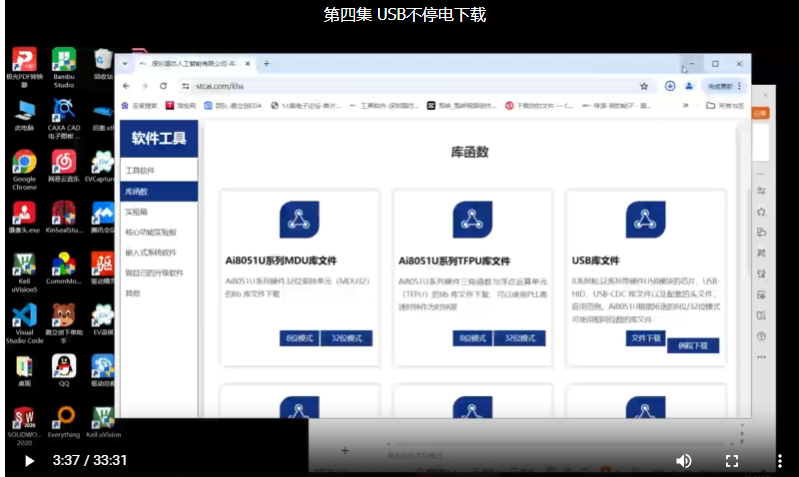799x477 pixels.
Task: Click Chrome's back navigation arrow
Action: [126, 86]
